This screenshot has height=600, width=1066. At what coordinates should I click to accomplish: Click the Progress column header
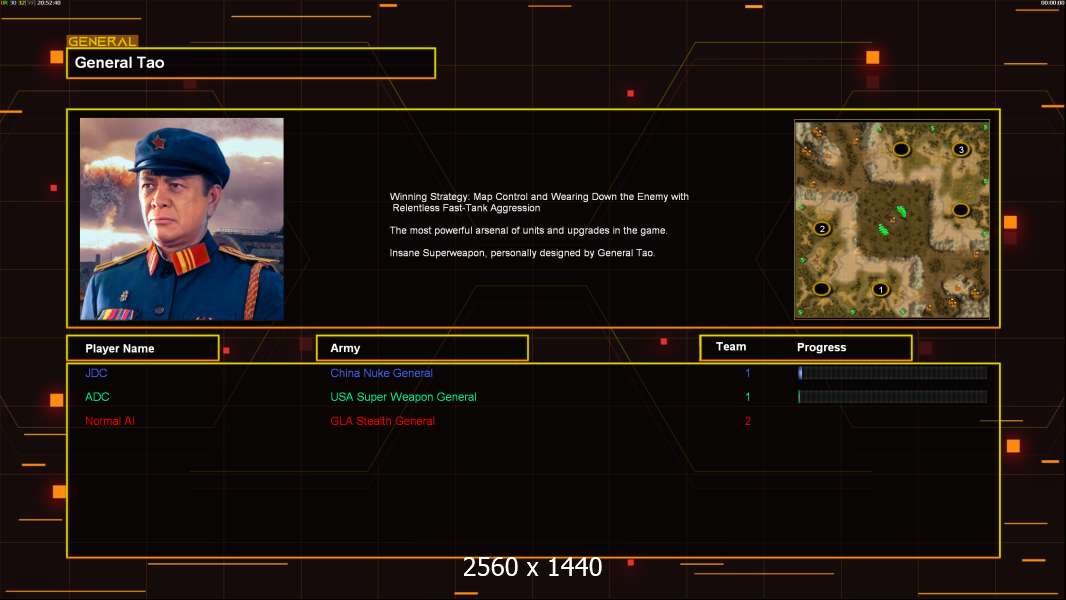pos(821,347)
